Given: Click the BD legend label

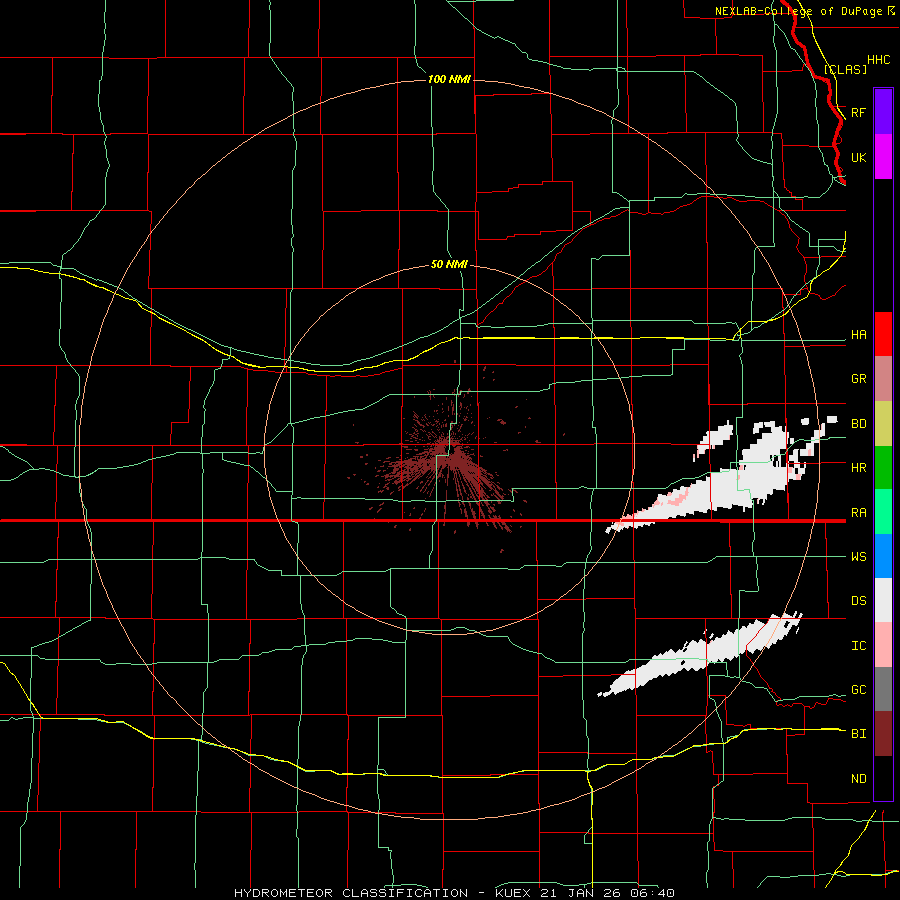Looking at the screenshot, I should pyautogui.click(x=858, y=424).
